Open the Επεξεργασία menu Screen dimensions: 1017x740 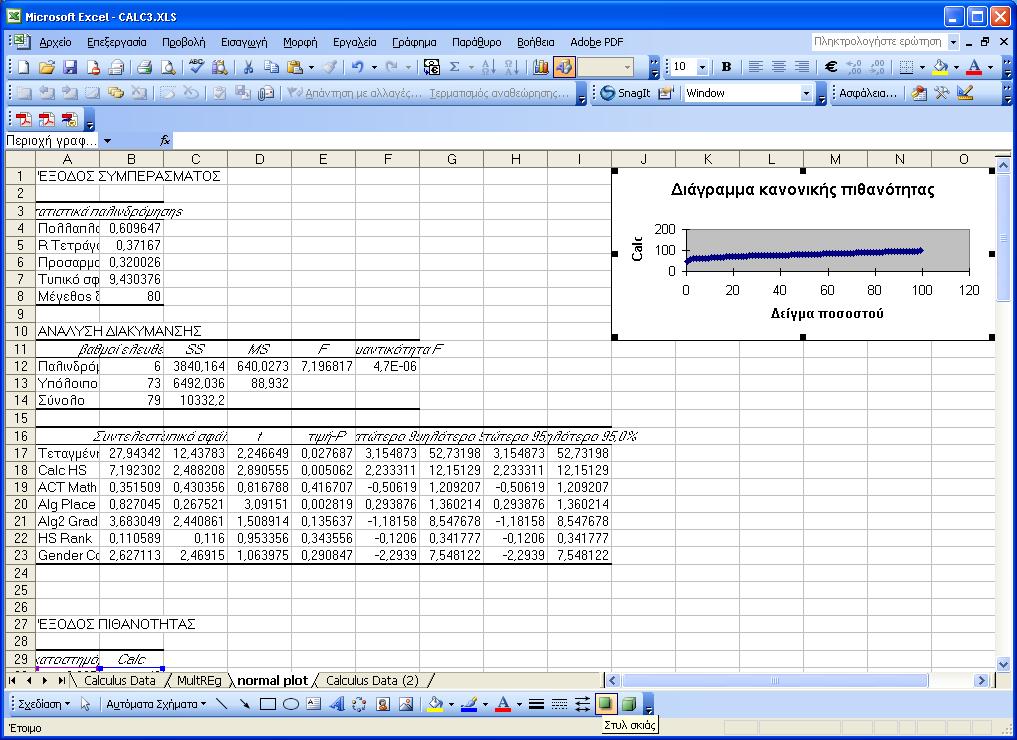click(117, 42)
